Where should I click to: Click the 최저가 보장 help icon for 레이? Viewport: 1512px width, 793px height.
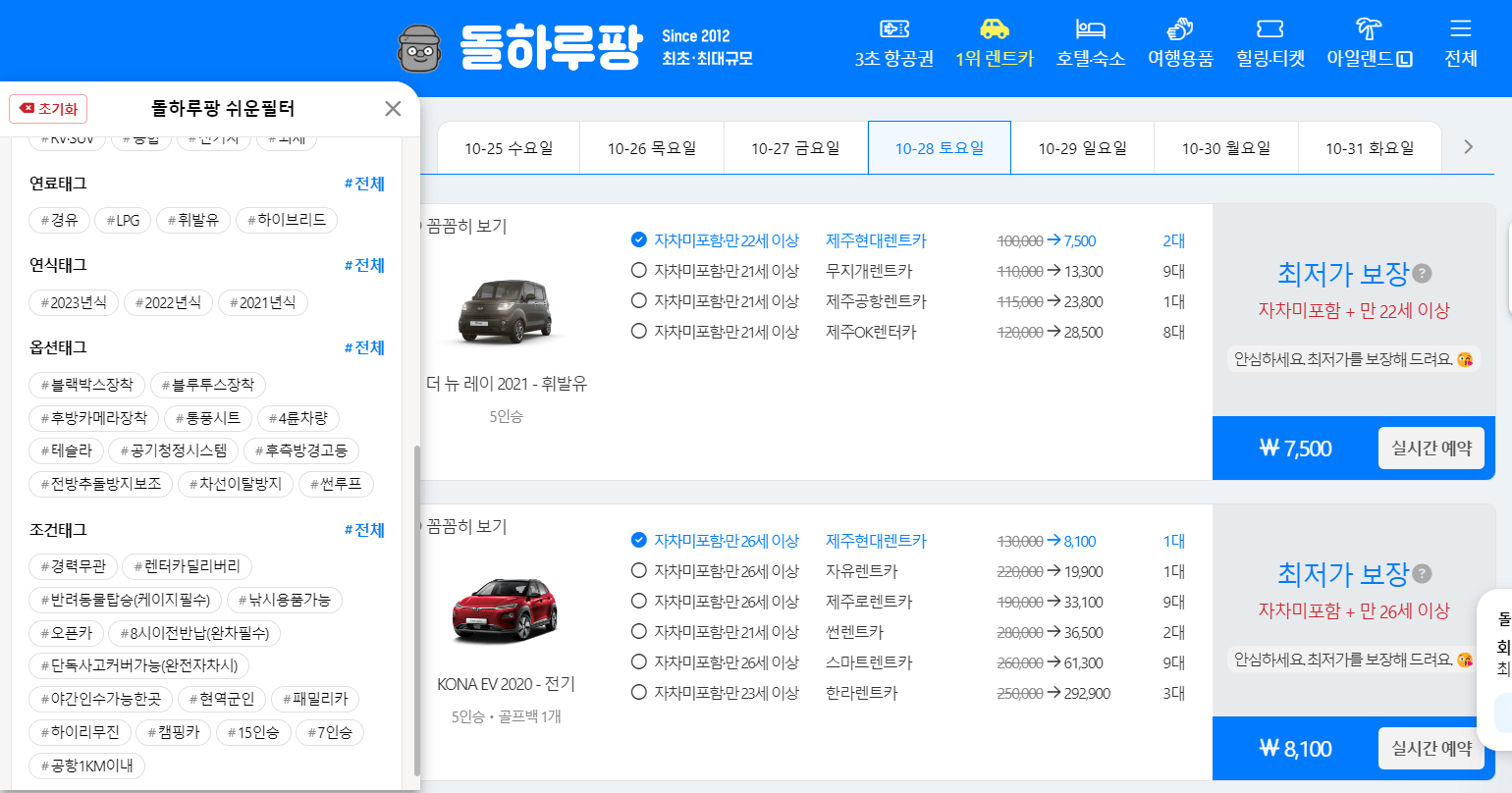coord(1422,274)
